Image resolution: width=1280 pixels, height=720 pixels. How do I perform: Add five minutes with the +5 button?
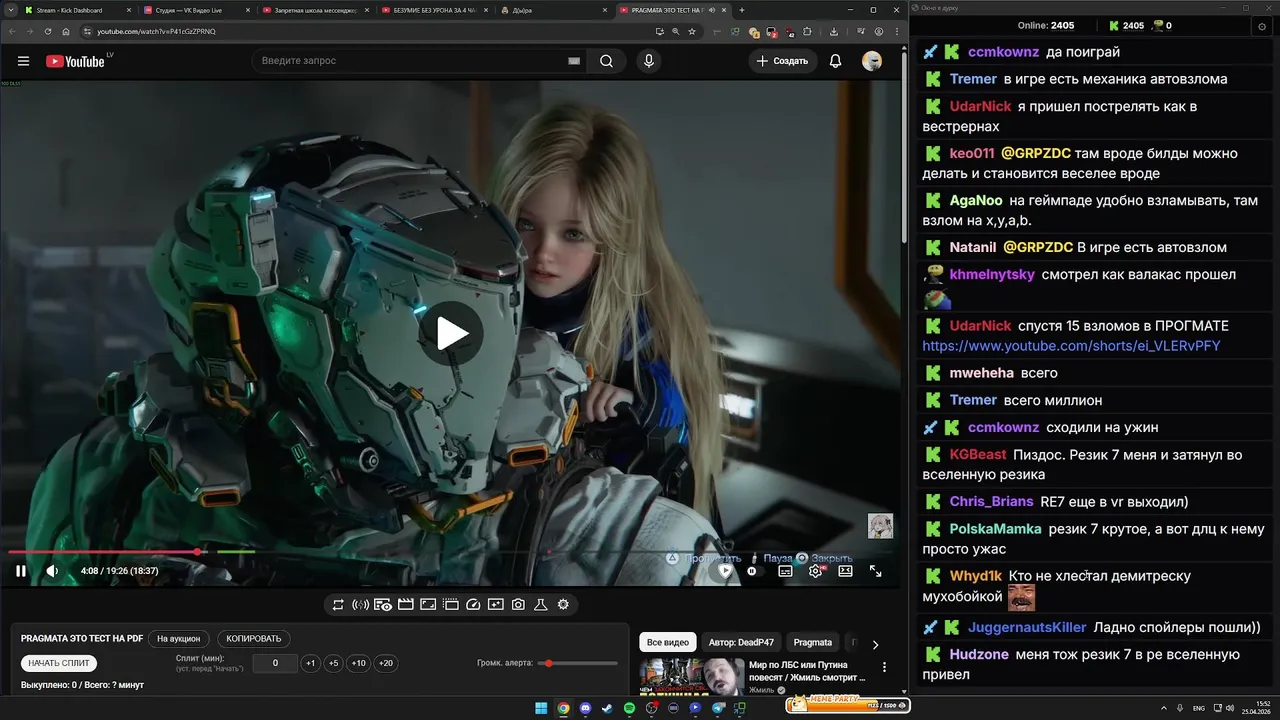[334, 663]
